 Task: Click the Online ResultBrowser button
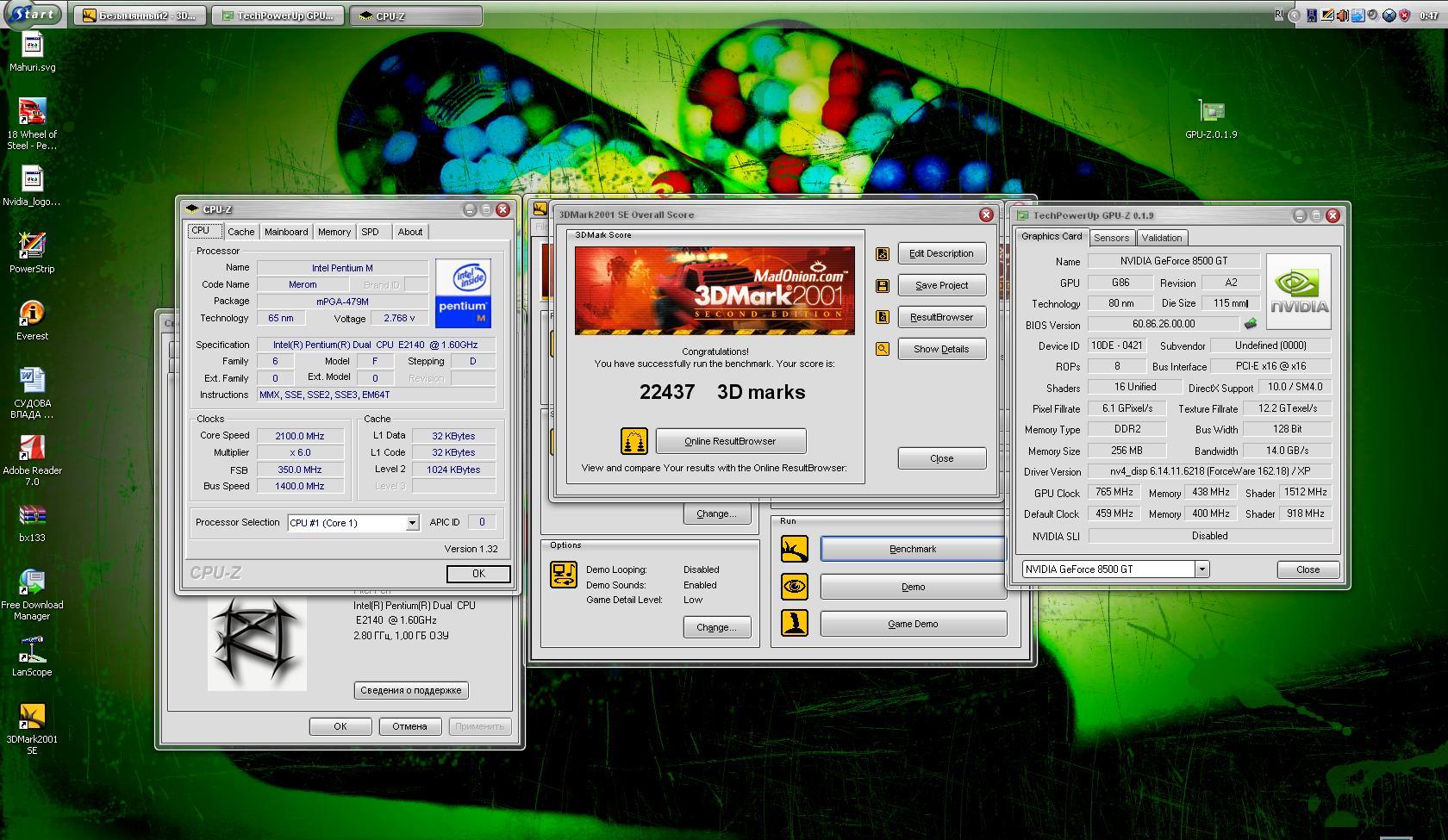pos(731,441)
